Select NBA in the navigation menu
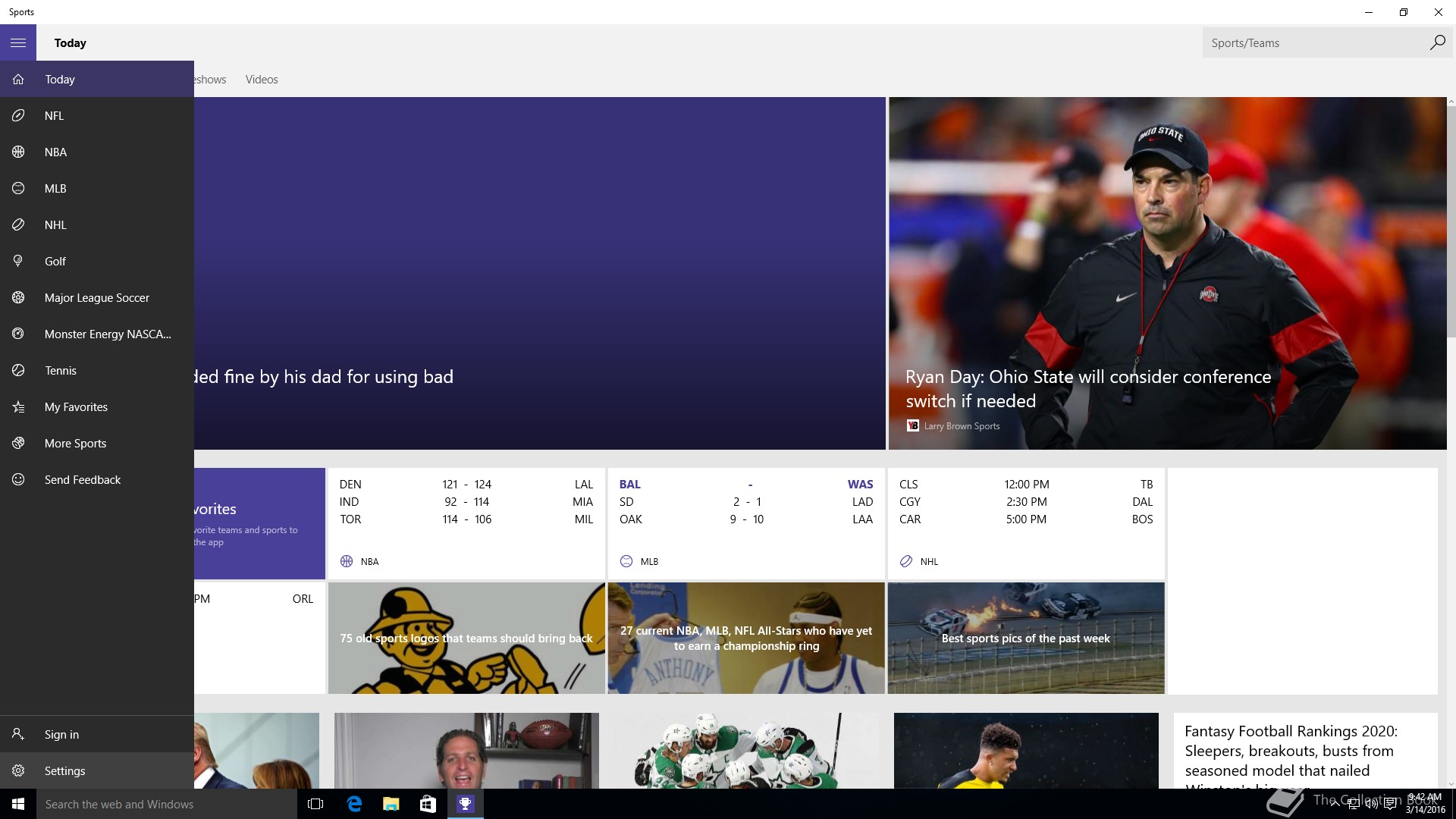This screenshot has width=1456, height=819. [97, 152]
